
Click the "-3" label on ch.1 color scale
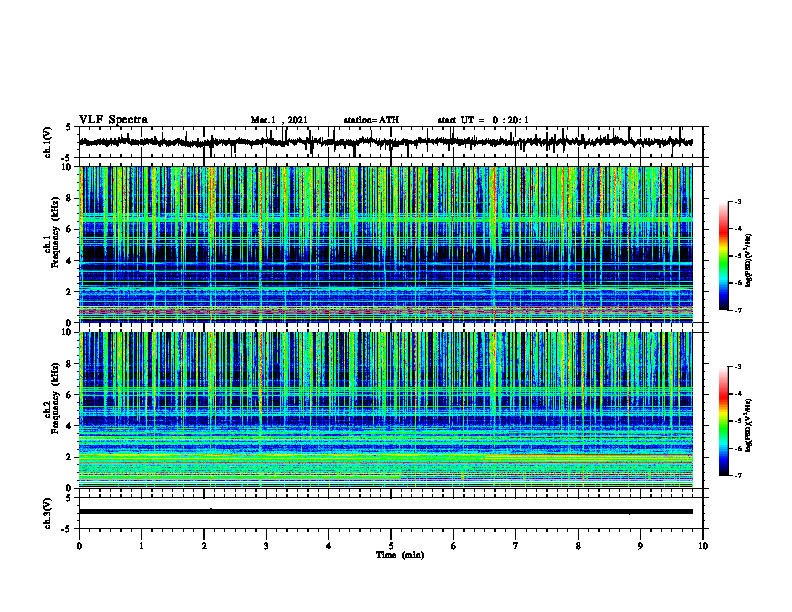pos(738,202)
